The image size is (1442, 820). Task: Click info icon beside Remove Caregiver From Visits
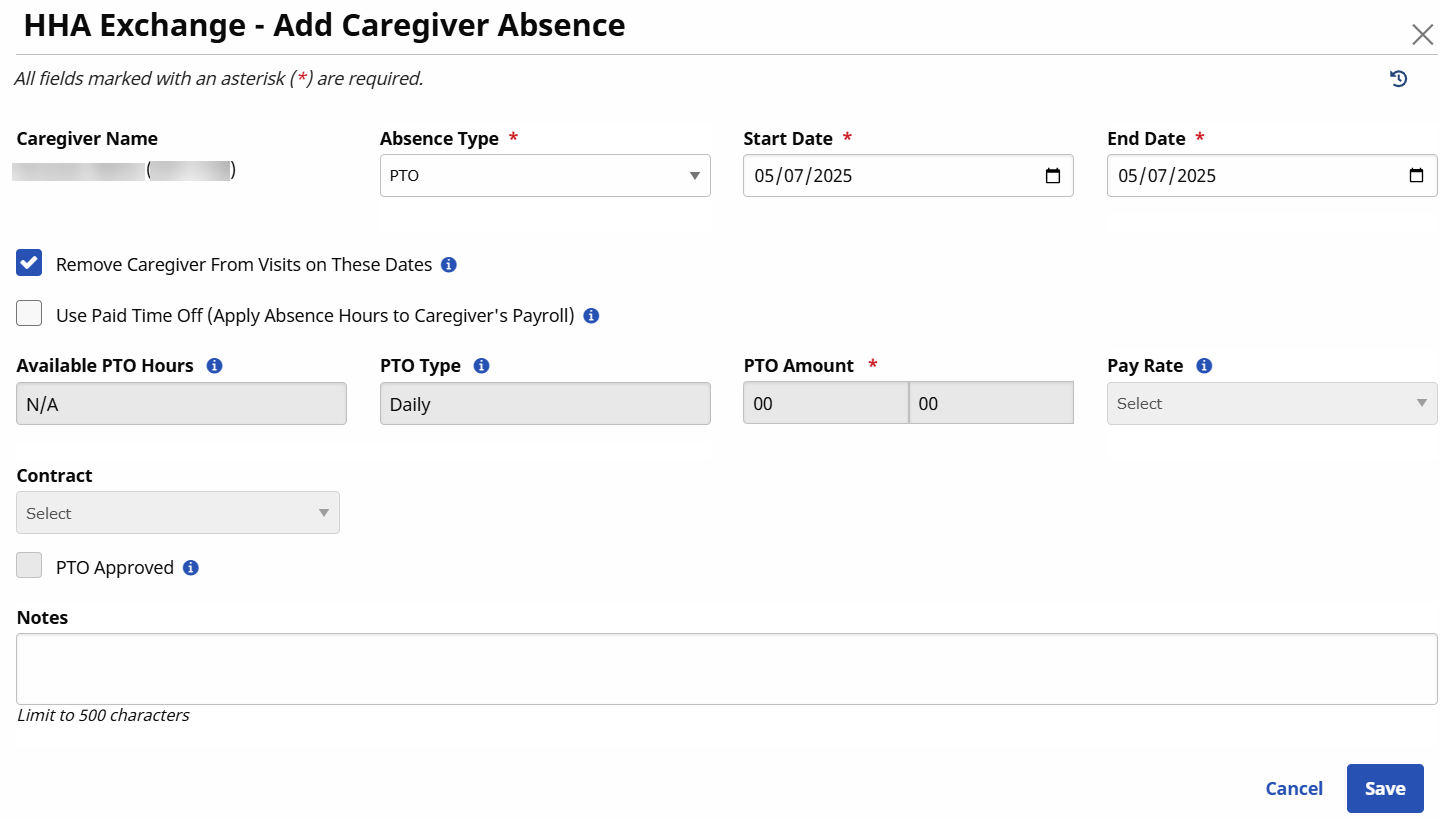[449, 265]
